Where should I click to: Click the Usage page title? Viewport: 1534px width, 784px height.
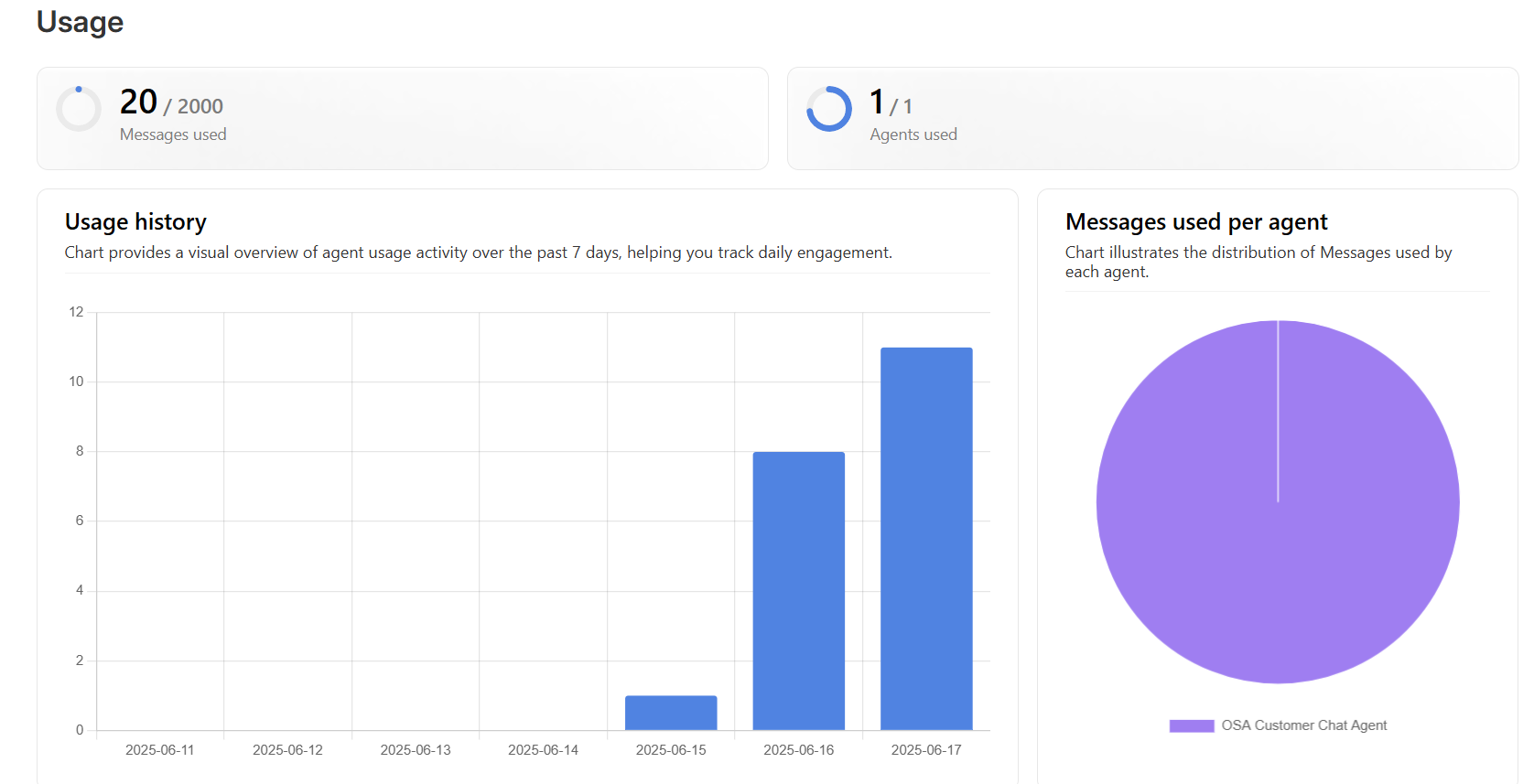[x=80, y=22]
